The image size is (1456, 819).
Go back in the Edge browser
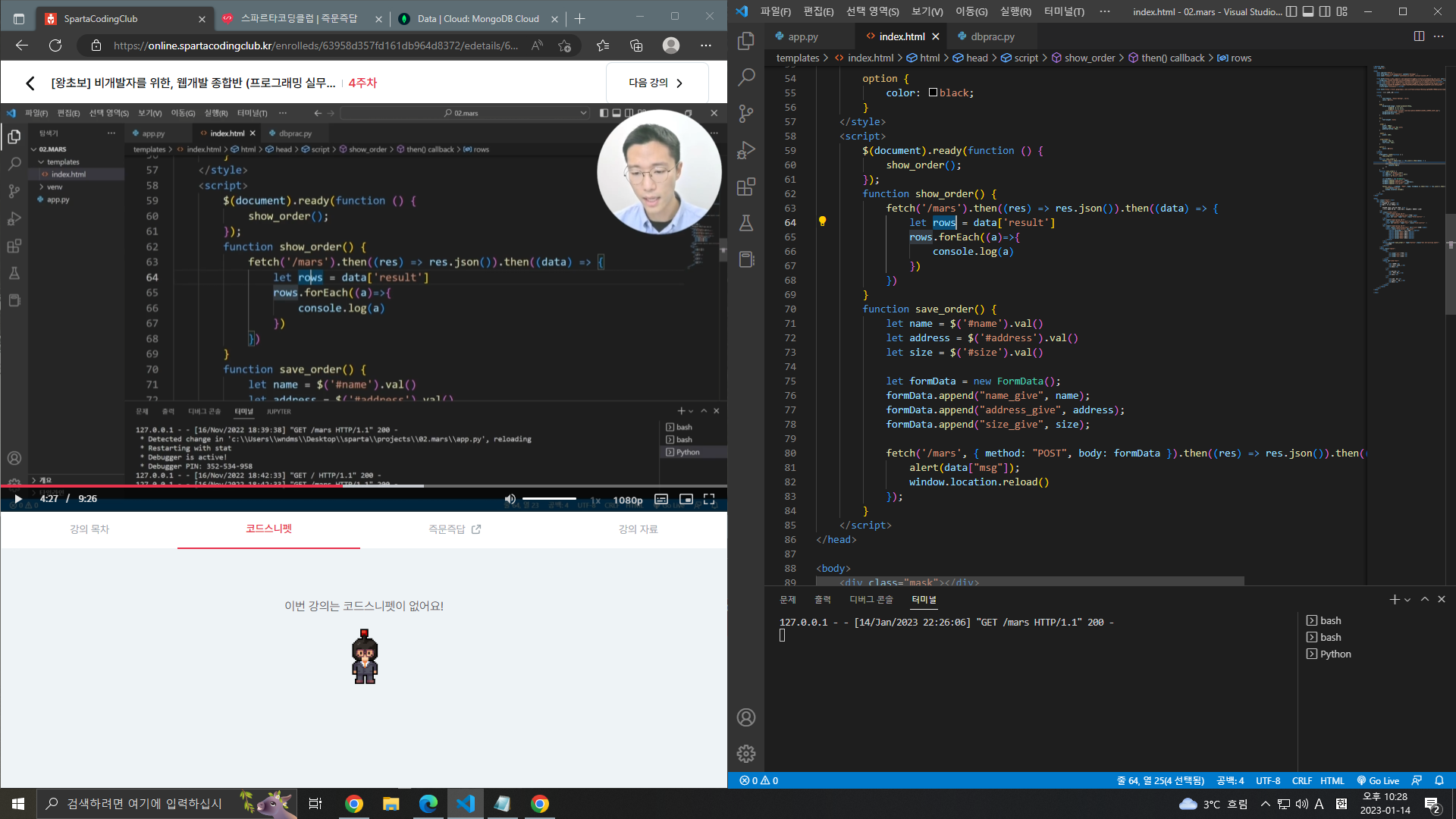[x=22, y=45]
